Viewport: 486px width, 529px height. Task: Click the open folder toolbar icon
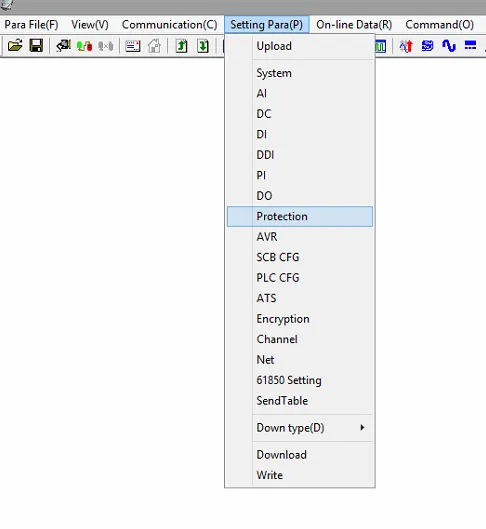coord(15,46)
